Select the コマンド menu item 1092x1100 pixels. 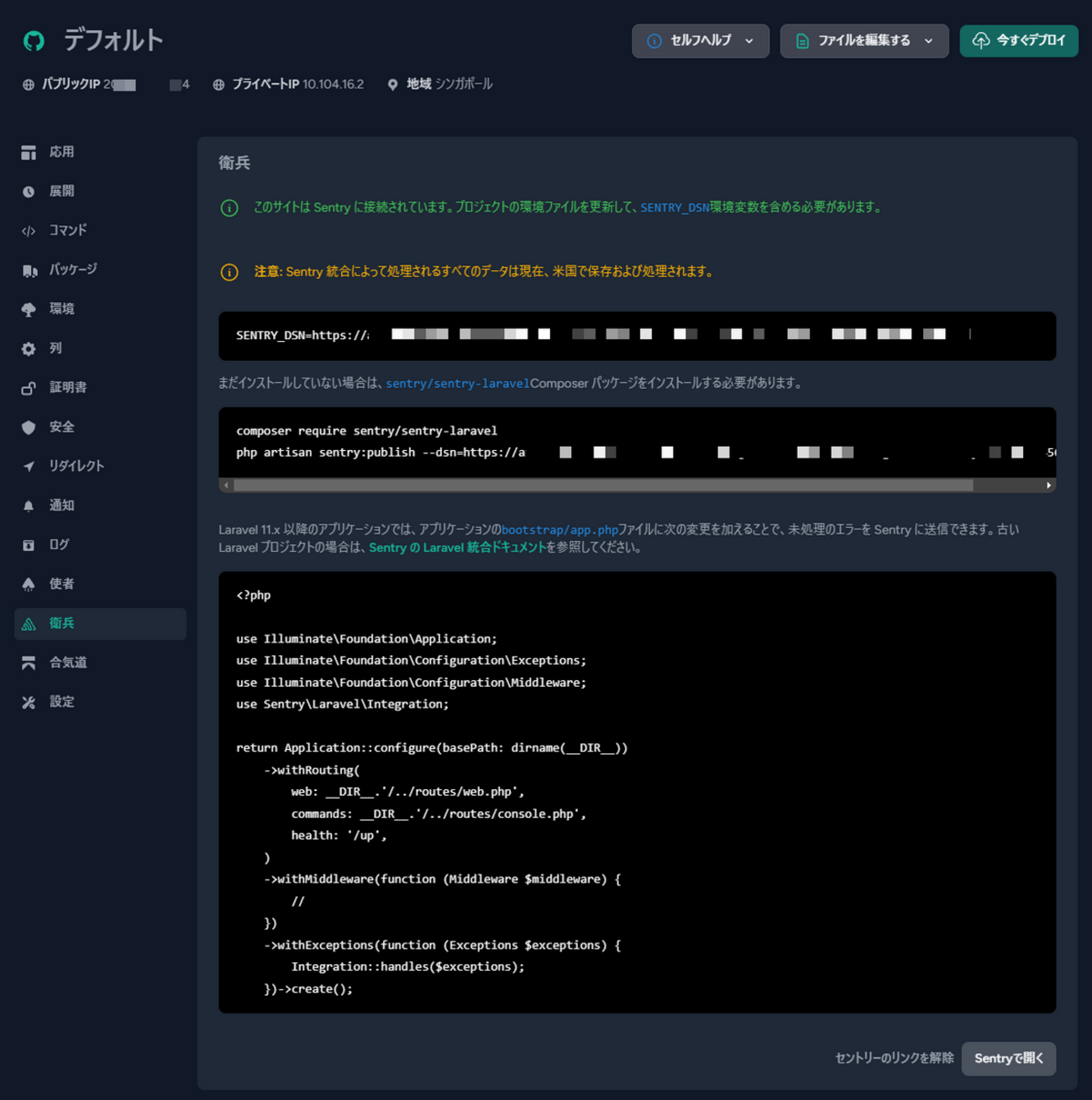[x=100, y=231]
